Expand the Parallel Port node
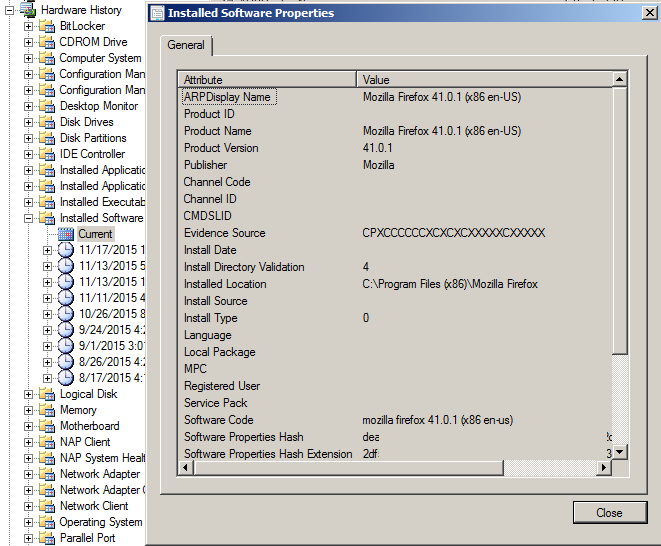The width and height of the screenshot is (661, 546). pos(28,539)
